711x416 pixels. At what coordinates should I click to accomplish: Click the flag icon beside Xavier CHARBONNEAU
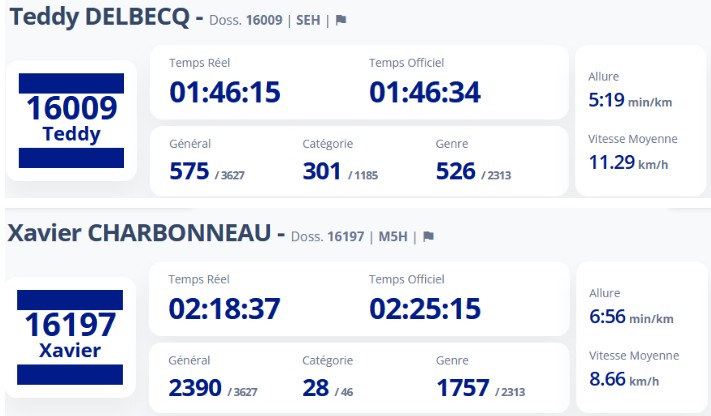click(428, 237)
